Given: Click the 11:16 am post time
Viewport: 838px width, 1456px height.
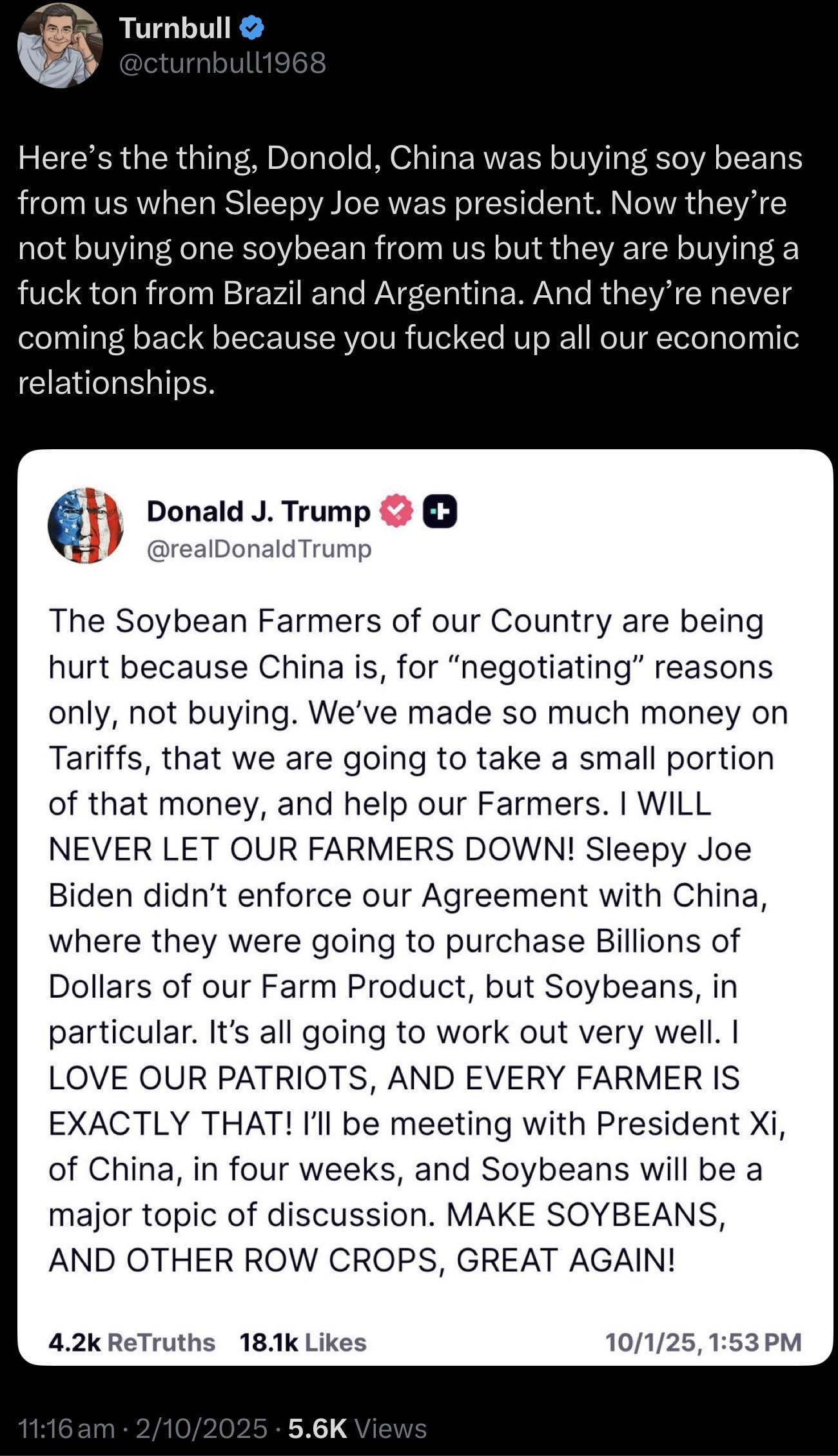Looking at the screenshot, I should pyautogui.click(x=67, y=1428).
